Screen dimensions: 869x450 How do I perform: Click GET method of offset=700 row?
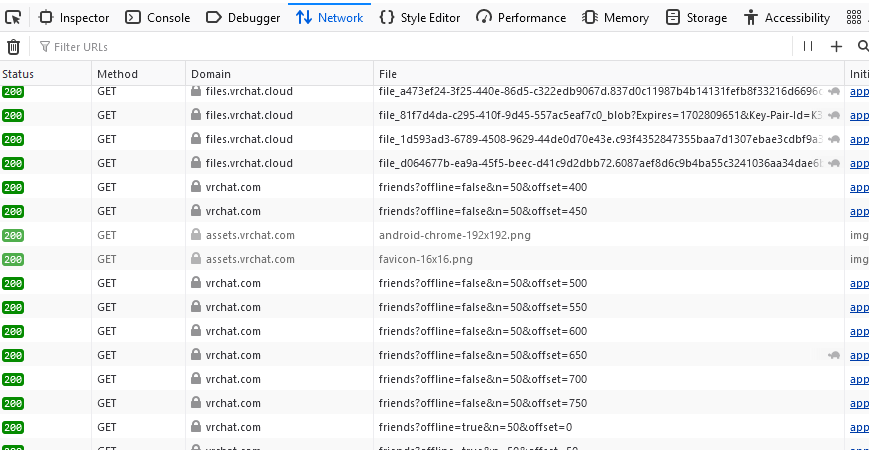(107, 379)
